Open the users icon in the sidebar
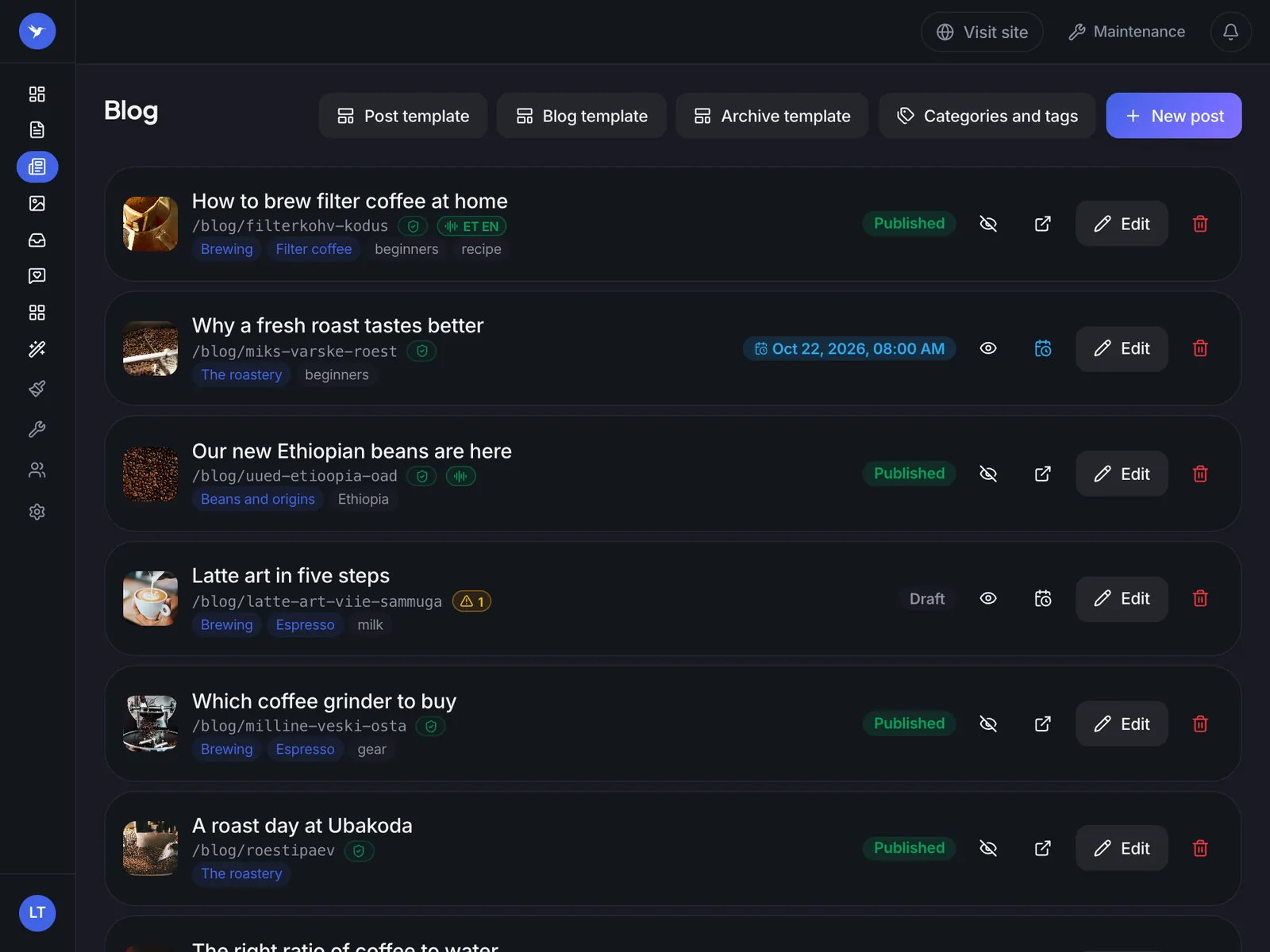Image resolution: width=1270 pixels, height=952 pixels. pyautogui.click(x=37, y=470)
